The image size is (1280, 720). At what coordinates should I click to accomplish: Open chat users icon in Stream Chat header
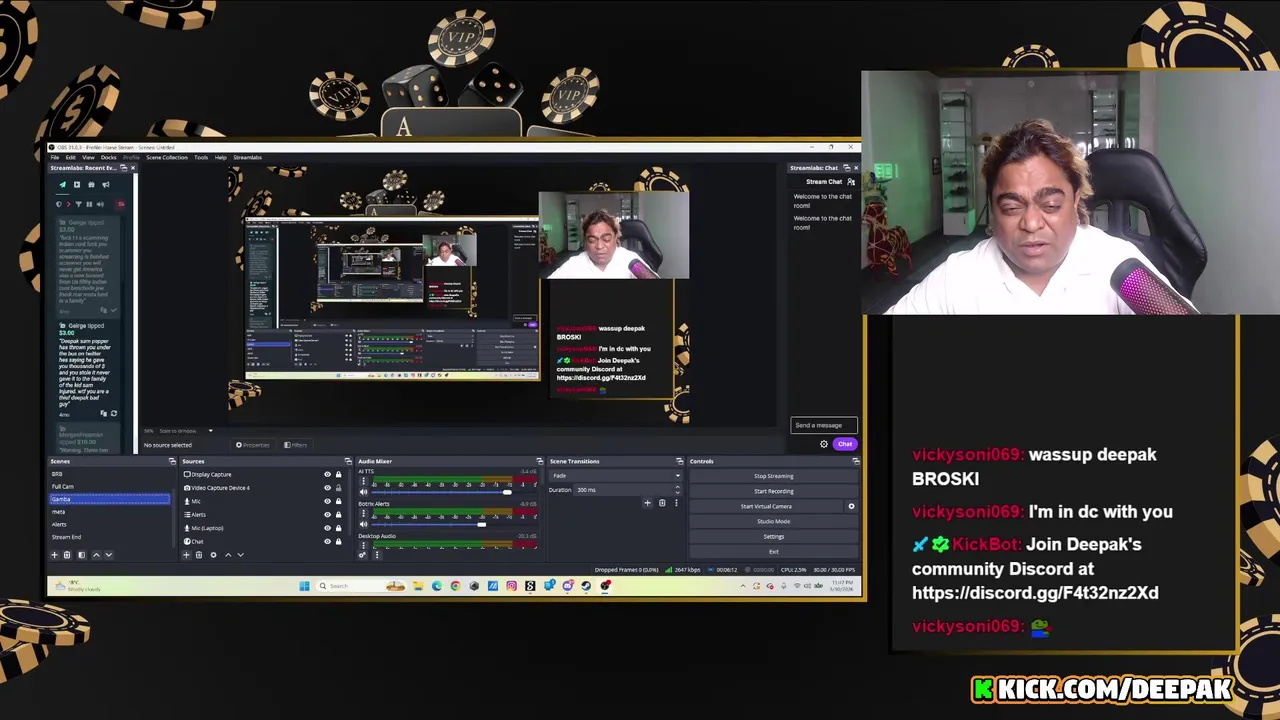851,182
